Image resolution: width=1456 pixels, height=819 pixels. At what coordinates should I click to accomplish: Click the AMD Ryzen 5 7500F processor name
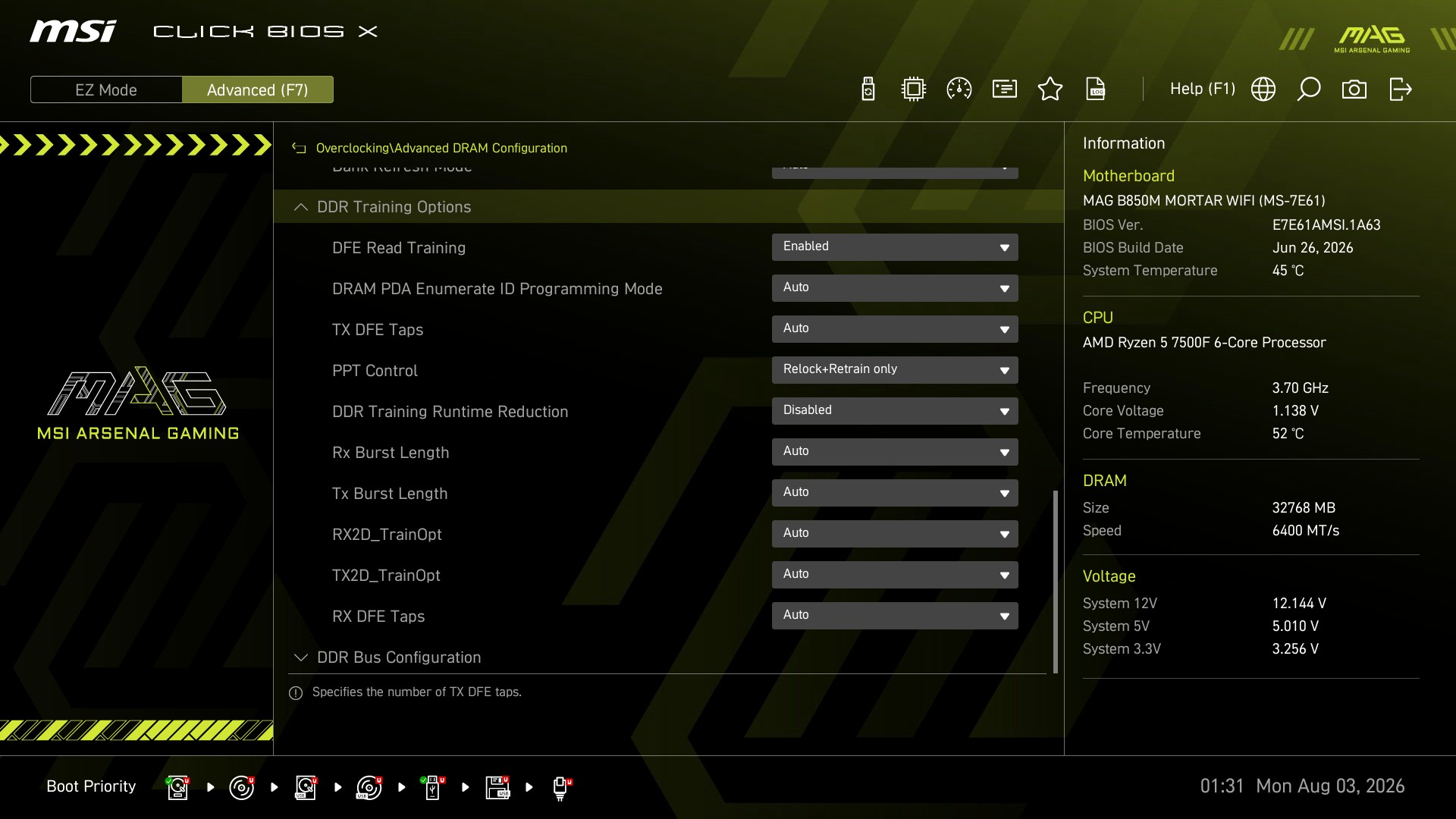pos(1204,343)
